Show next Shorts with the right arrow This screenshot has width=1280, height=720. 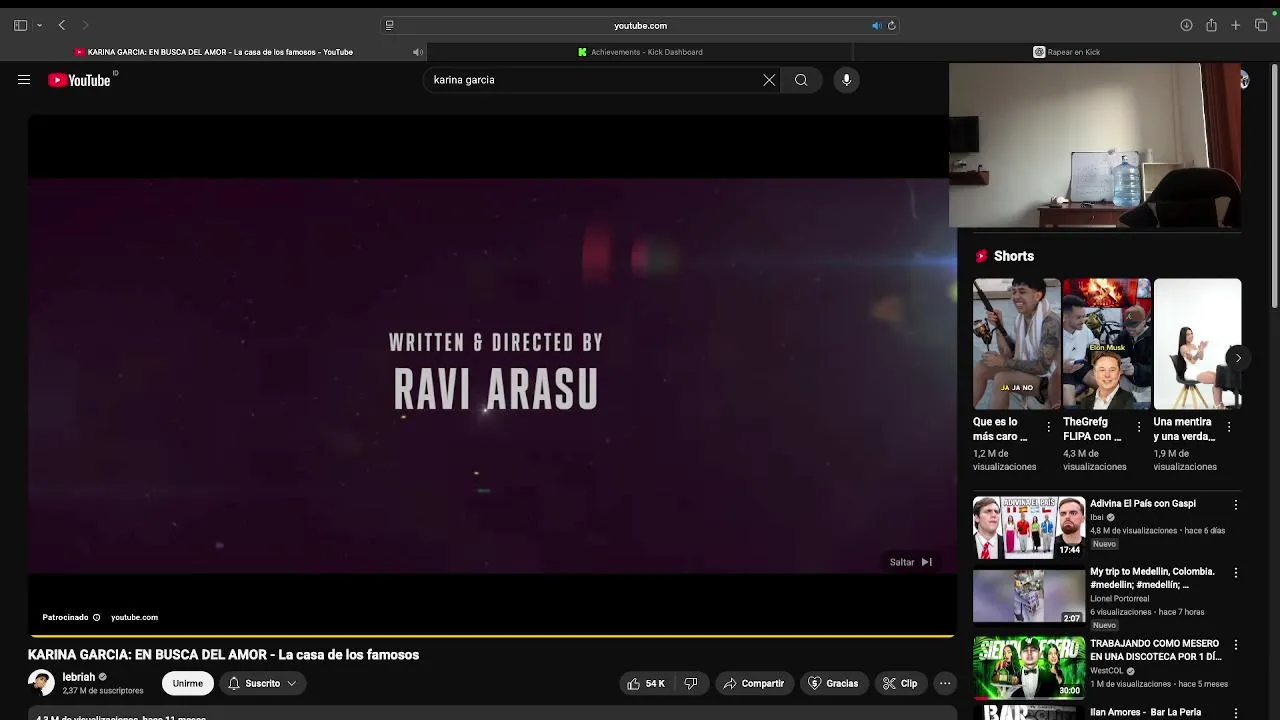click(x=1238, y=358)
